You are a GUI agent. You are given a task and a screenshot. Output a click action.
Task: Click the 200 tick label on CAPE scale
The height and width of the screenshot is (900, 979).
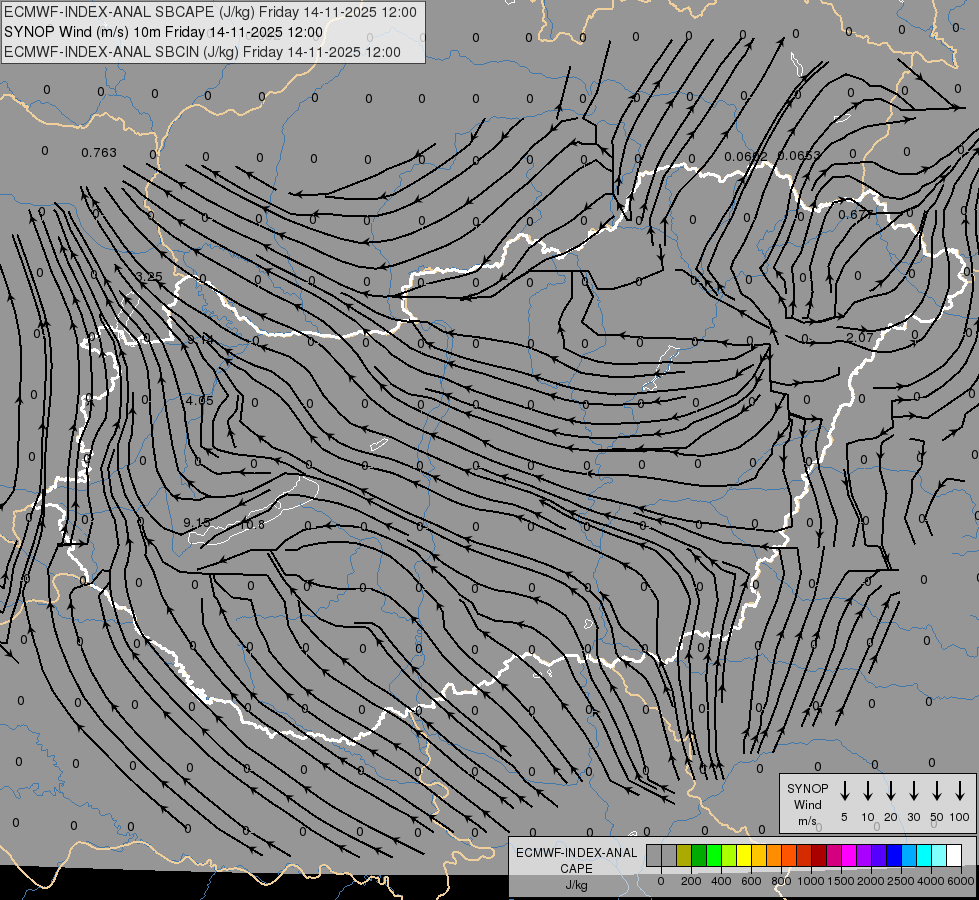(691, 881)
